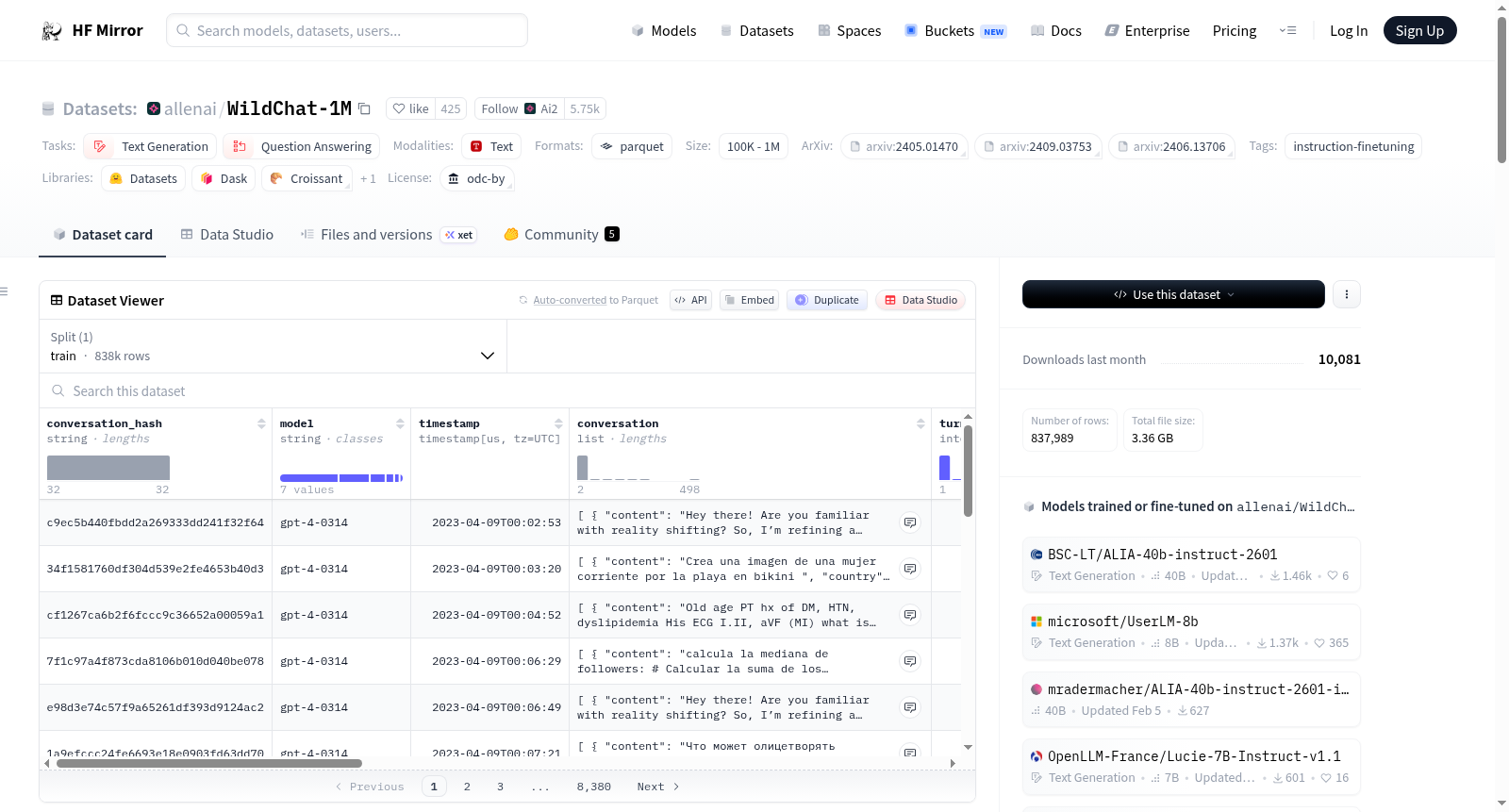Open conversation preview for the 00:03:20 row
The height and width of the screenshot is (812, 1509).
[910, 569]
